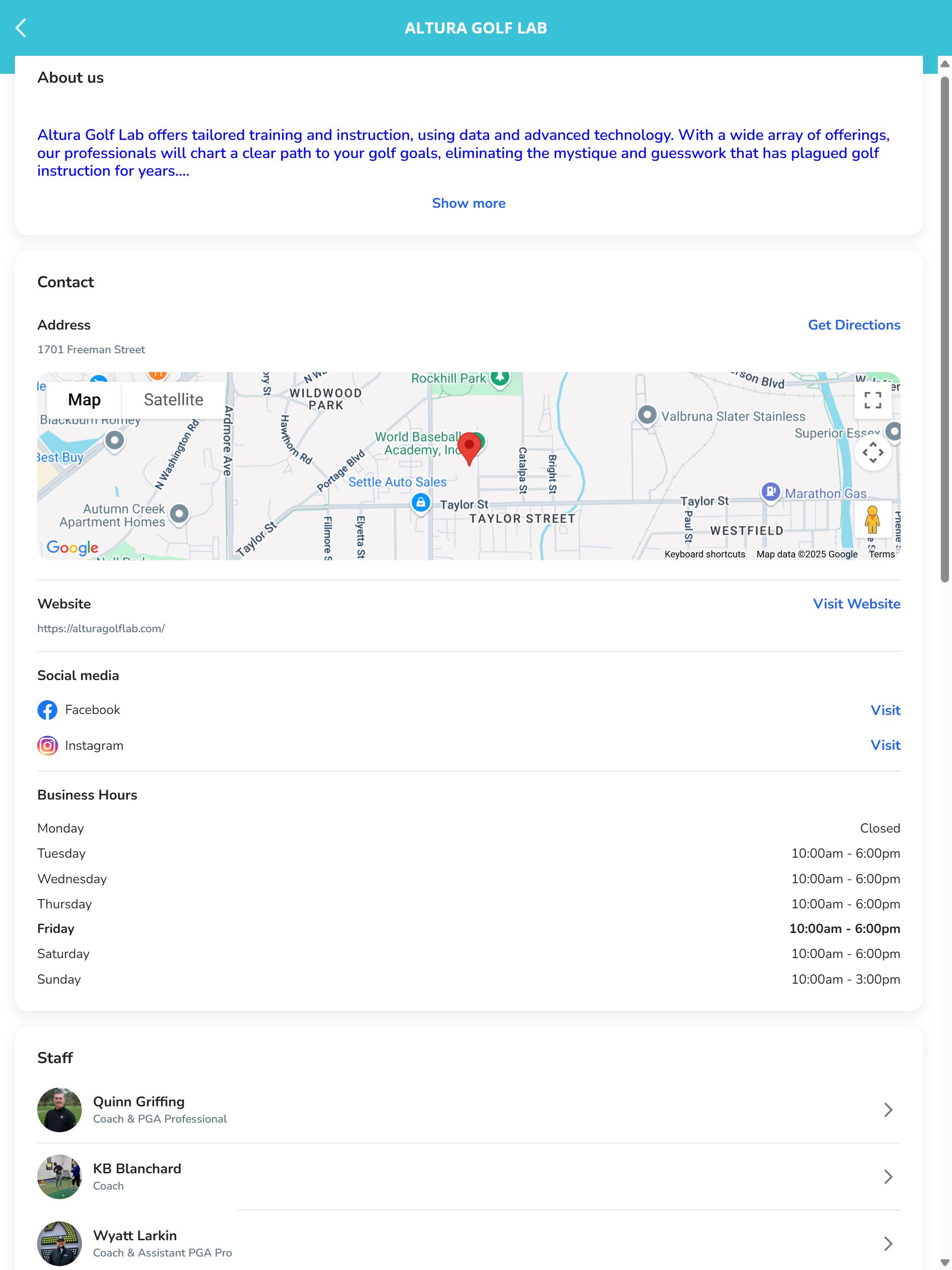Select the name KB Blanchard
This screenshot has height=1270, width=952.
pos(137,1168)
